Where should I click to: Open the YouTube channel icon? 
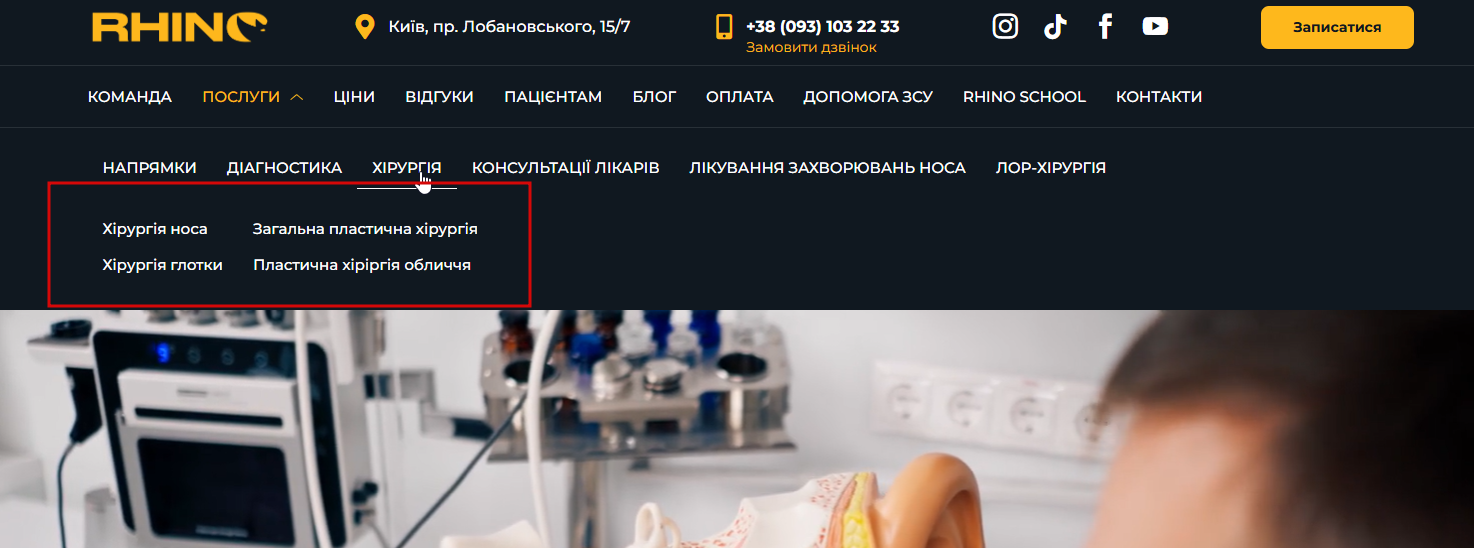pos(1155,26)
